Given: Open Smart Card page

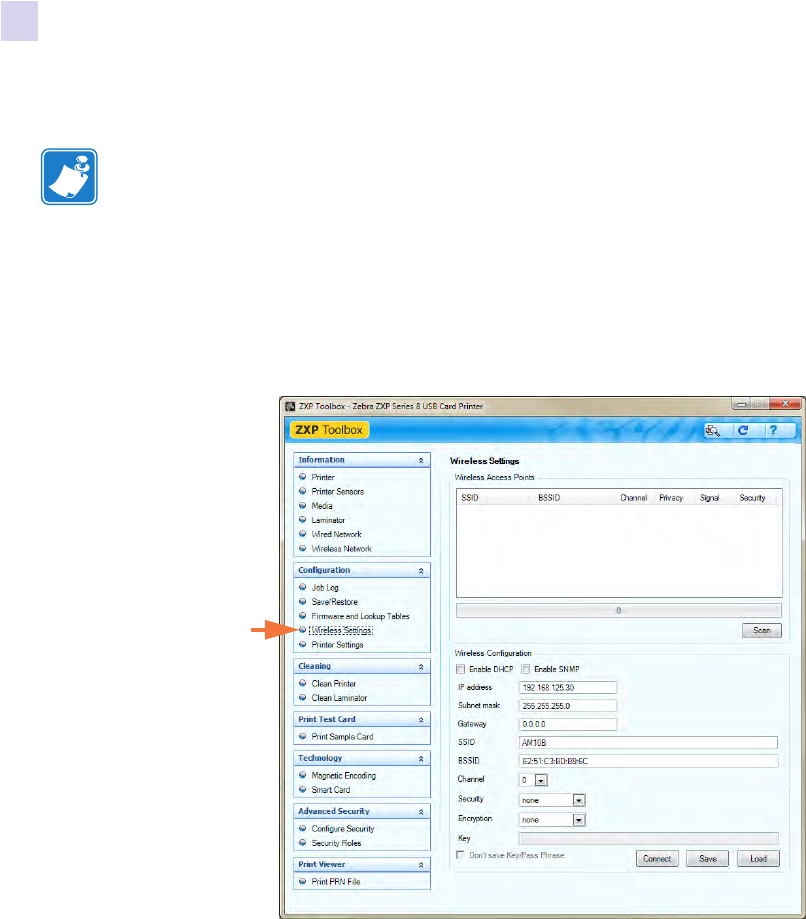Looking at the screenshot, I should 331,789.
